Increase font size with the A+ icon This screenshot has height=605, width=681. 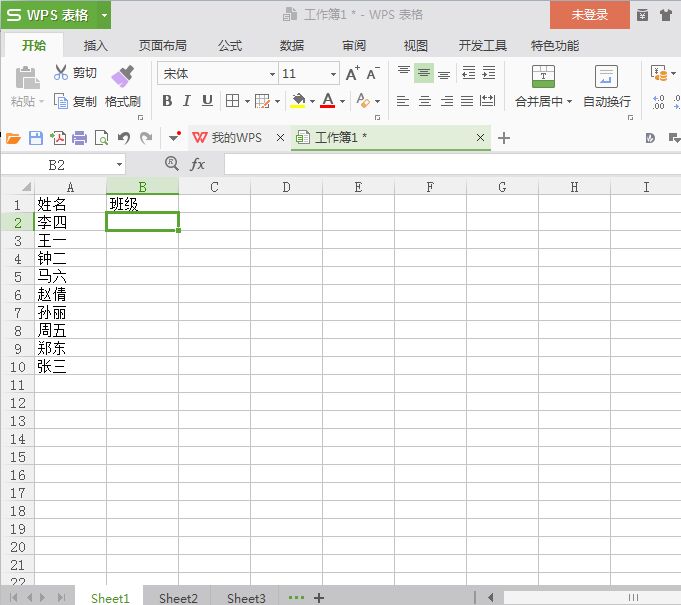pos(352,74)
